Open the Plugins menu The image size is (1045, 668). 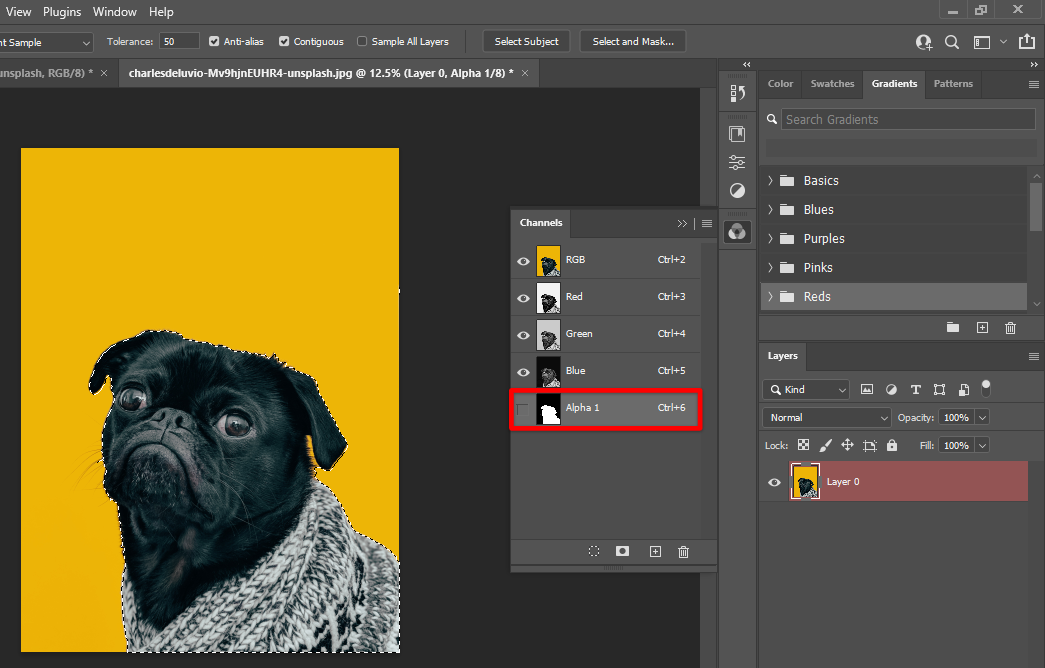pos(62,12)
